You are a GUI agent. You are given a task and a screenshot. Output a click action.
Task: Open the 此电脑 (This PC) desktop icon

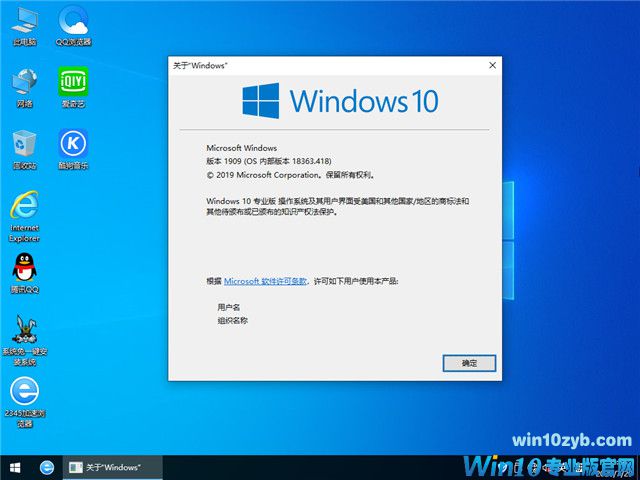[x=25, y=22]
